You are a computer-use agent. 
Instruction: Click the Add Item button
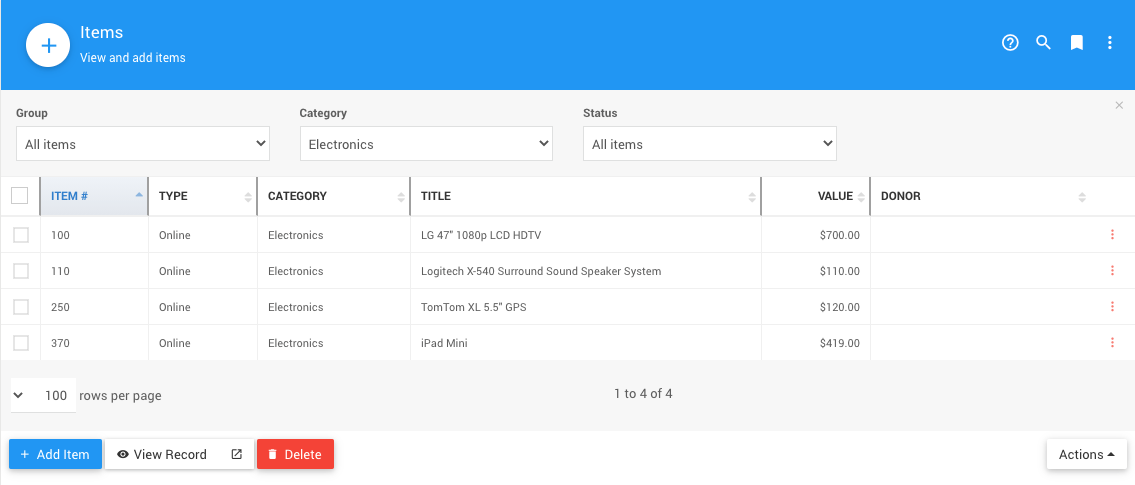click(x=55, y=454)
